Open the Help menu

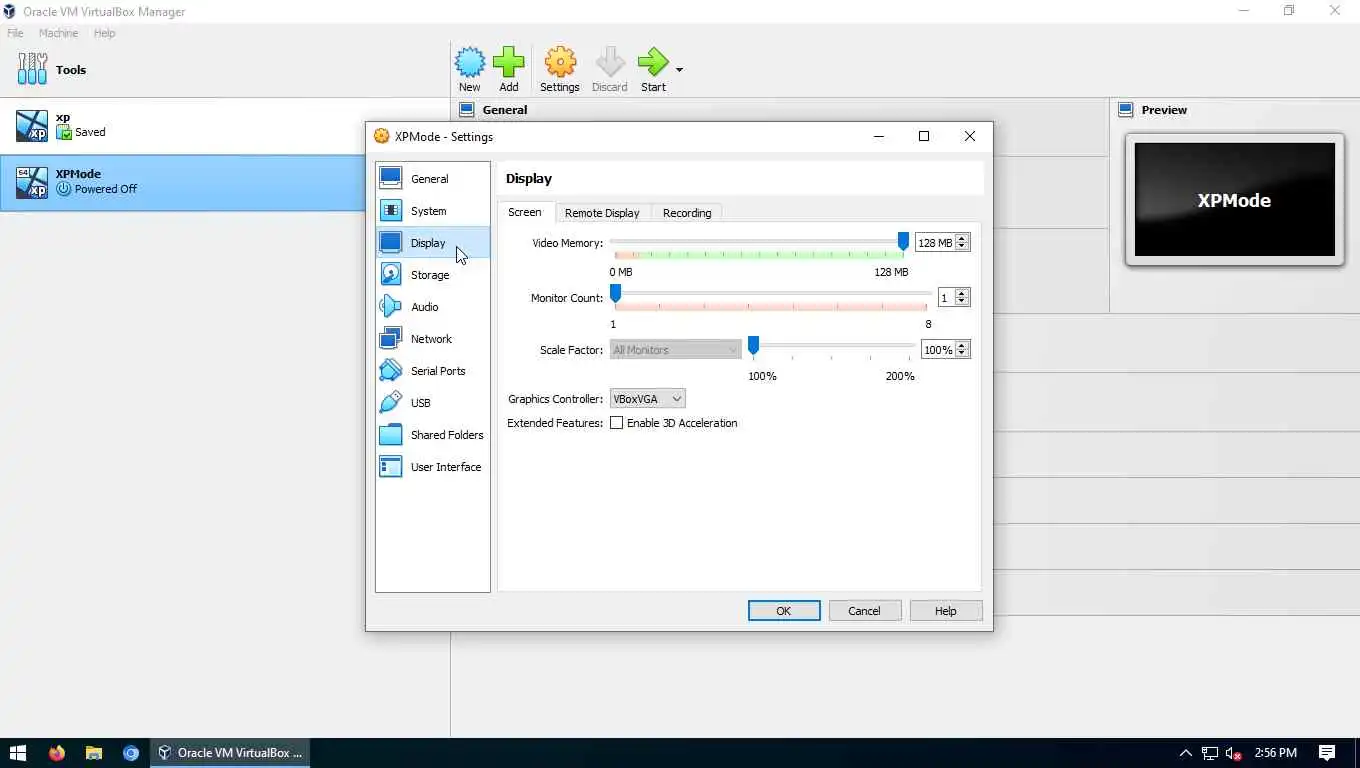pyautogui.click(x=105, y=33)
